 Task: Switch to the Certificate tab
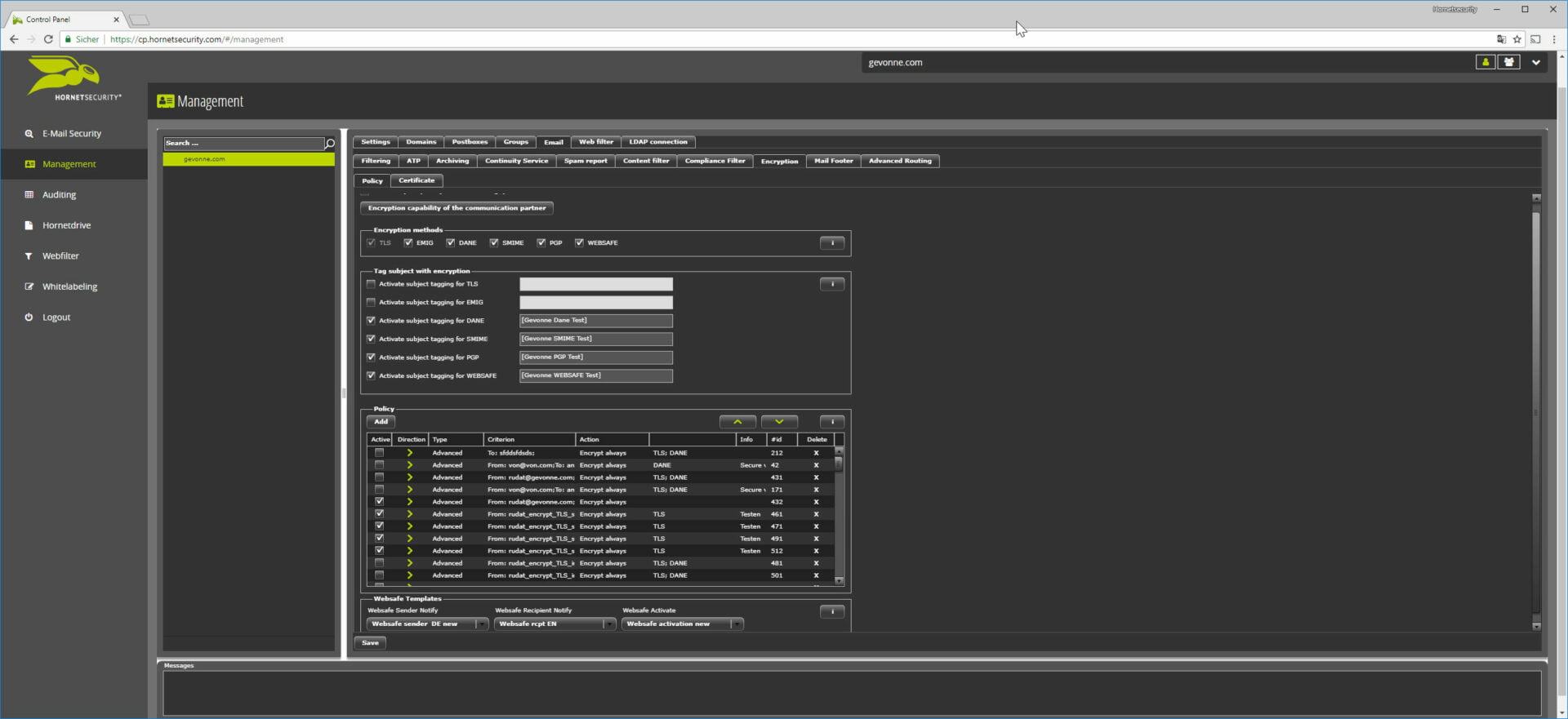[416, 181]
